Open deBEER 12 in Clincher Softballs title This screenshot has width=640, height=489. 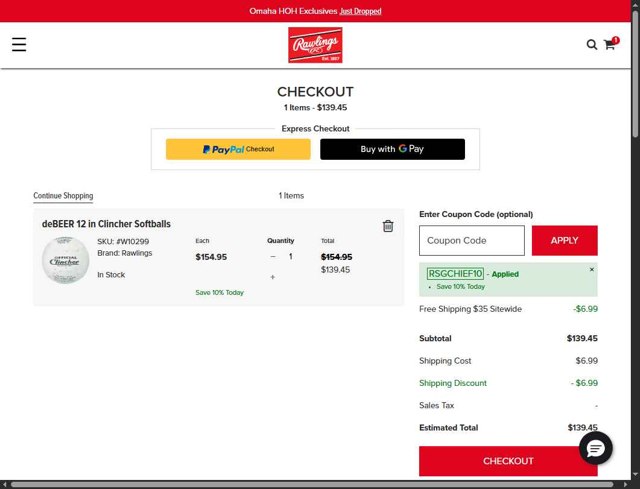point(106,224)
